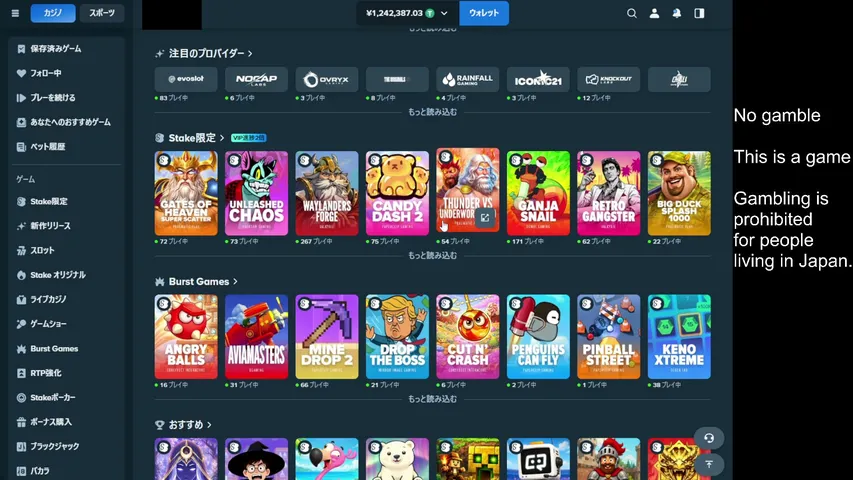853x480 pixels.
Task: Load more Stake限定 games with もっと読み込む
Action: point(432,256)
